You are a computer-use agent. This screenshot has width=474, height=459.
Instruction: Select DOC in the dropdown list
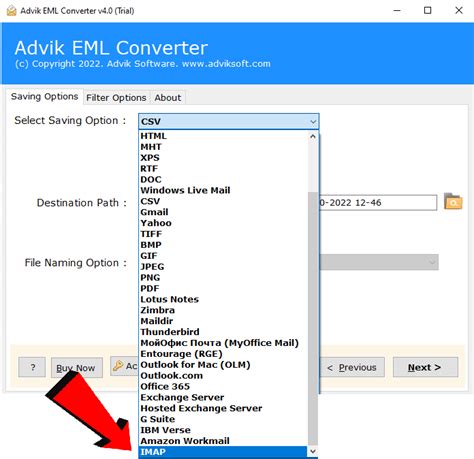pyautogui.click(x=223, y=179)
